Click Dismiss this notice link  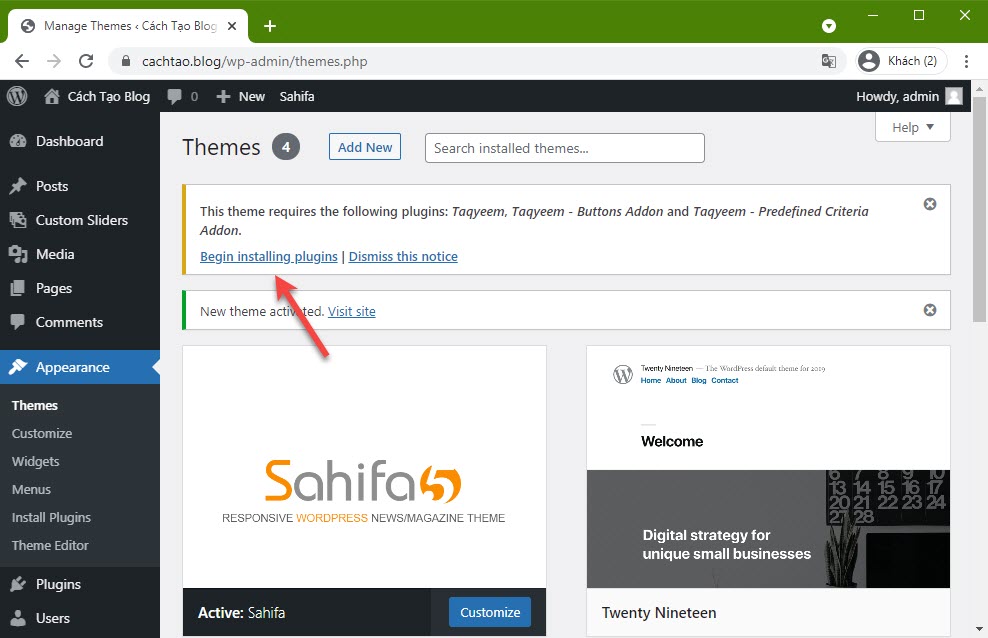point(403,256)
